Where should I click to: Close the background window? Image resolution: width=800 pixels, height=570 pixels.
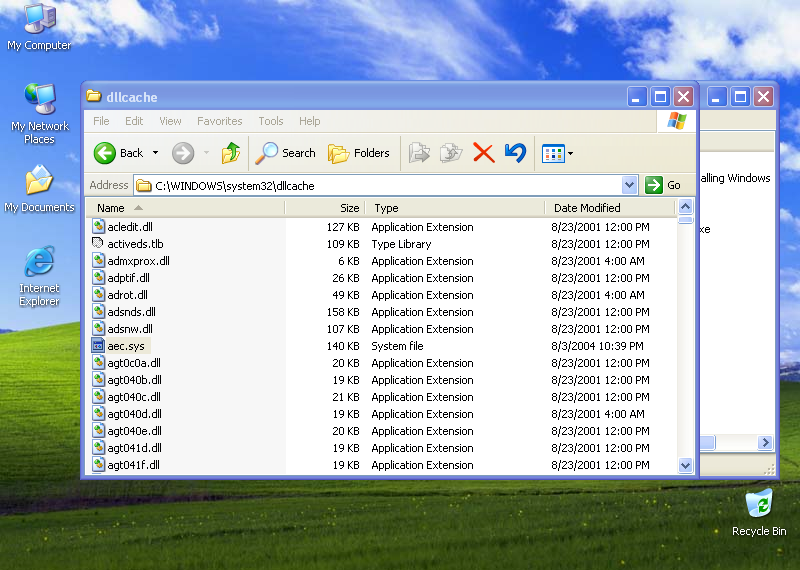[763, 96]
